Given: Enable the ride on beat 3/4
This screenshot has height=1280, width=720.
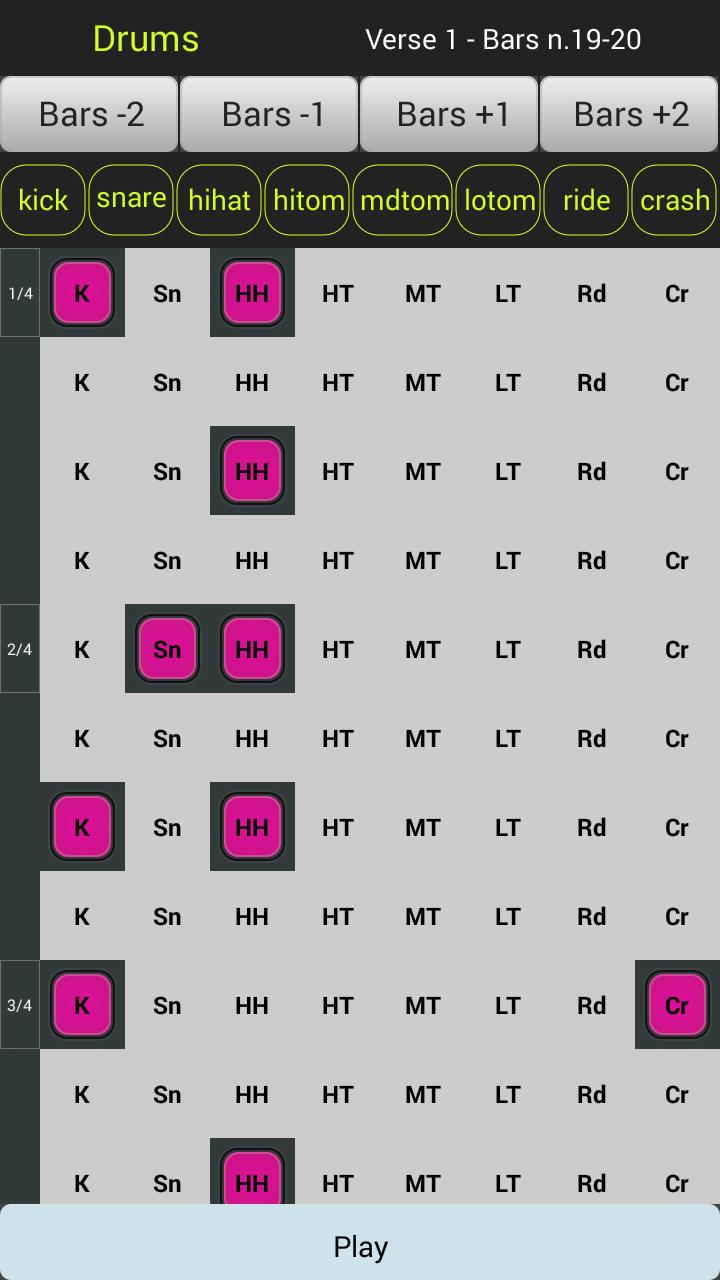Looking at the screenshot, I should tap(592, 1005).
